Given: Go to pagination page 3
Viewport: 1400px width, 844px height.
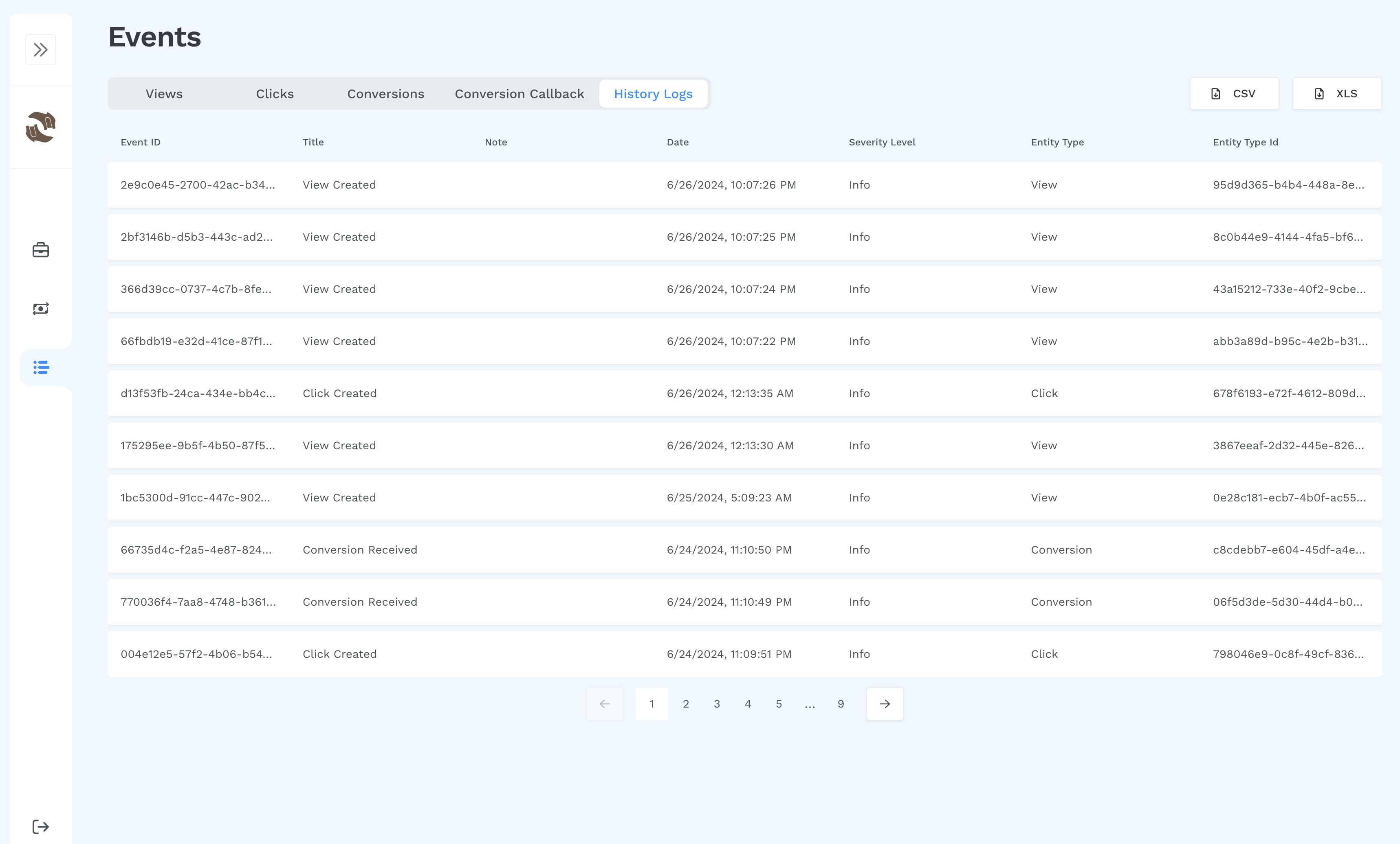Looking at the screenshot, I should click(717, 704).
